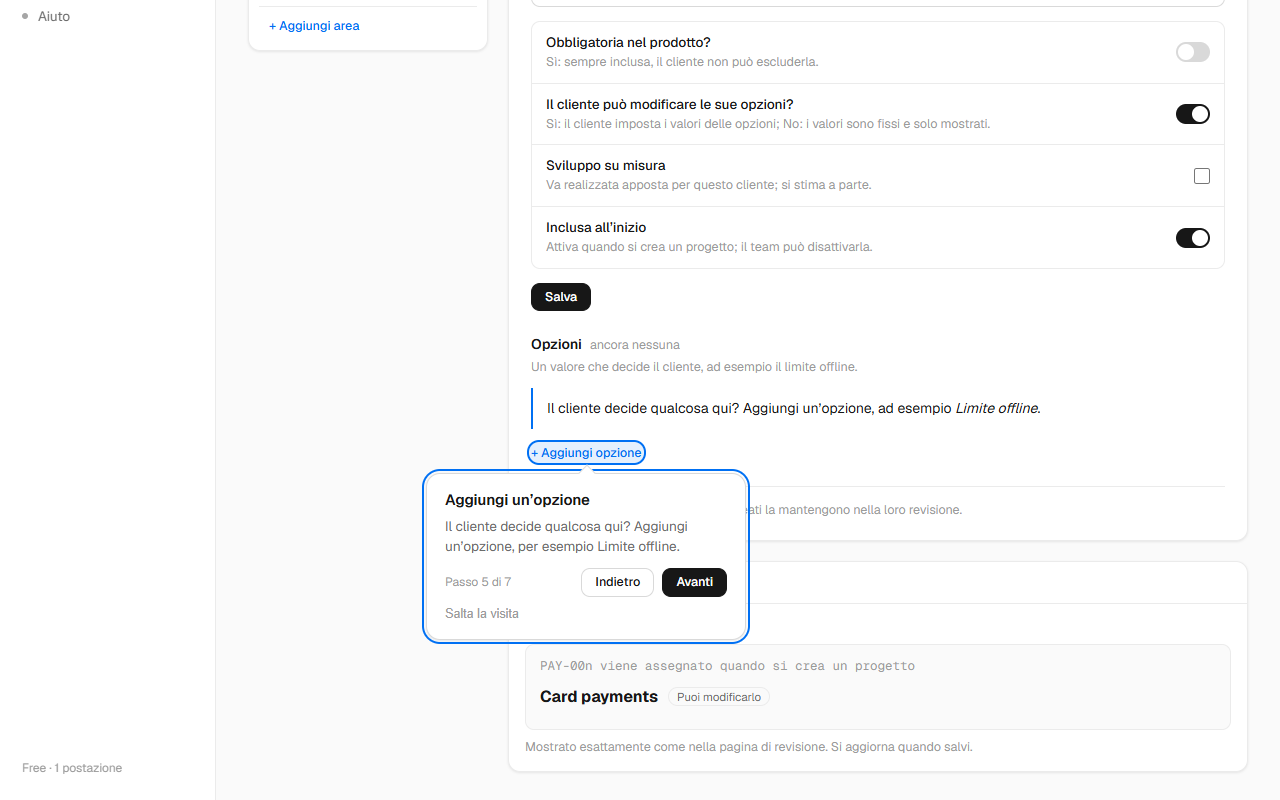Click the Salva button
This screenshot has height=800, width=1280.
click(561, 297)
